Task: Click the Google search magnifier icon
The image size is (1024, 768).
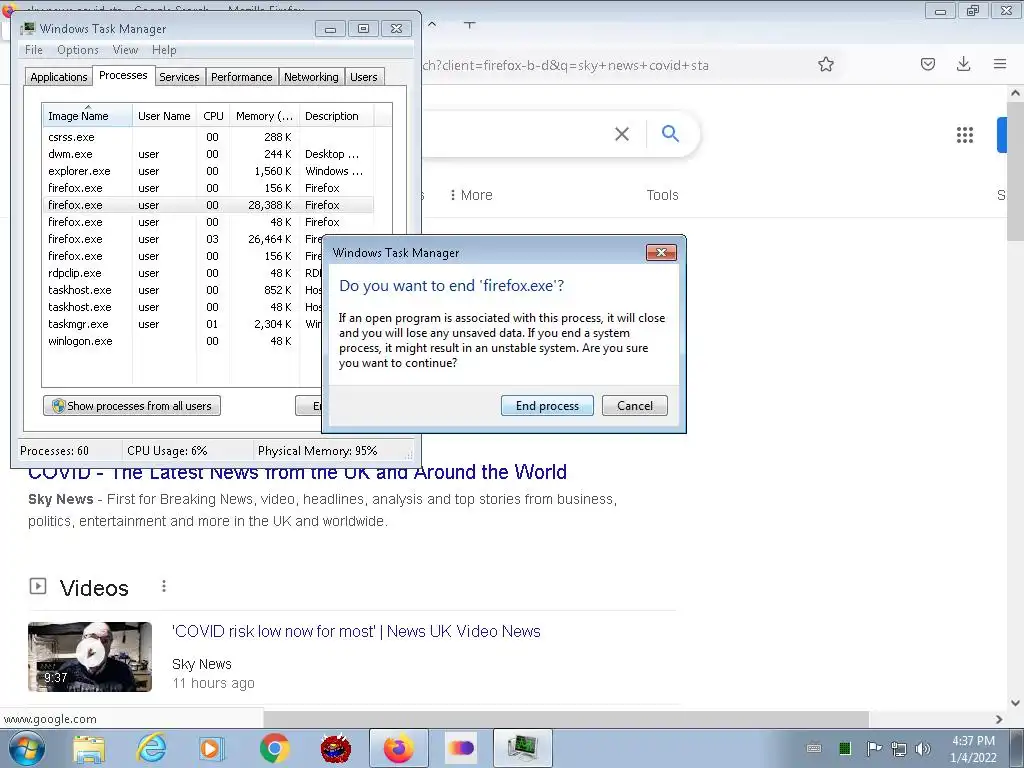Action: [670, 133]
